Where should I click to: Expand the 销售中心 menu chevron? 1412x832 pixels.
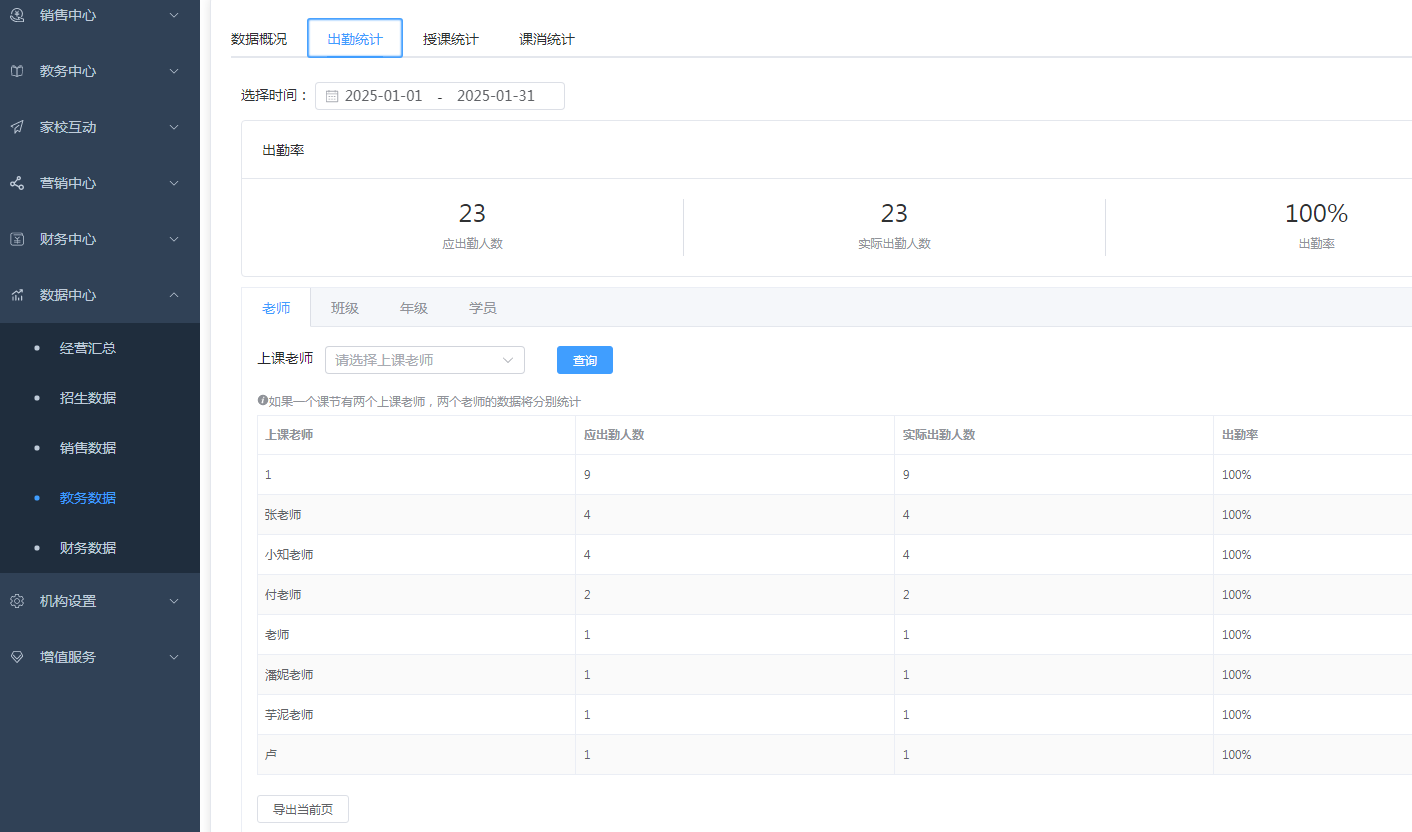click(x=174, y=15)
